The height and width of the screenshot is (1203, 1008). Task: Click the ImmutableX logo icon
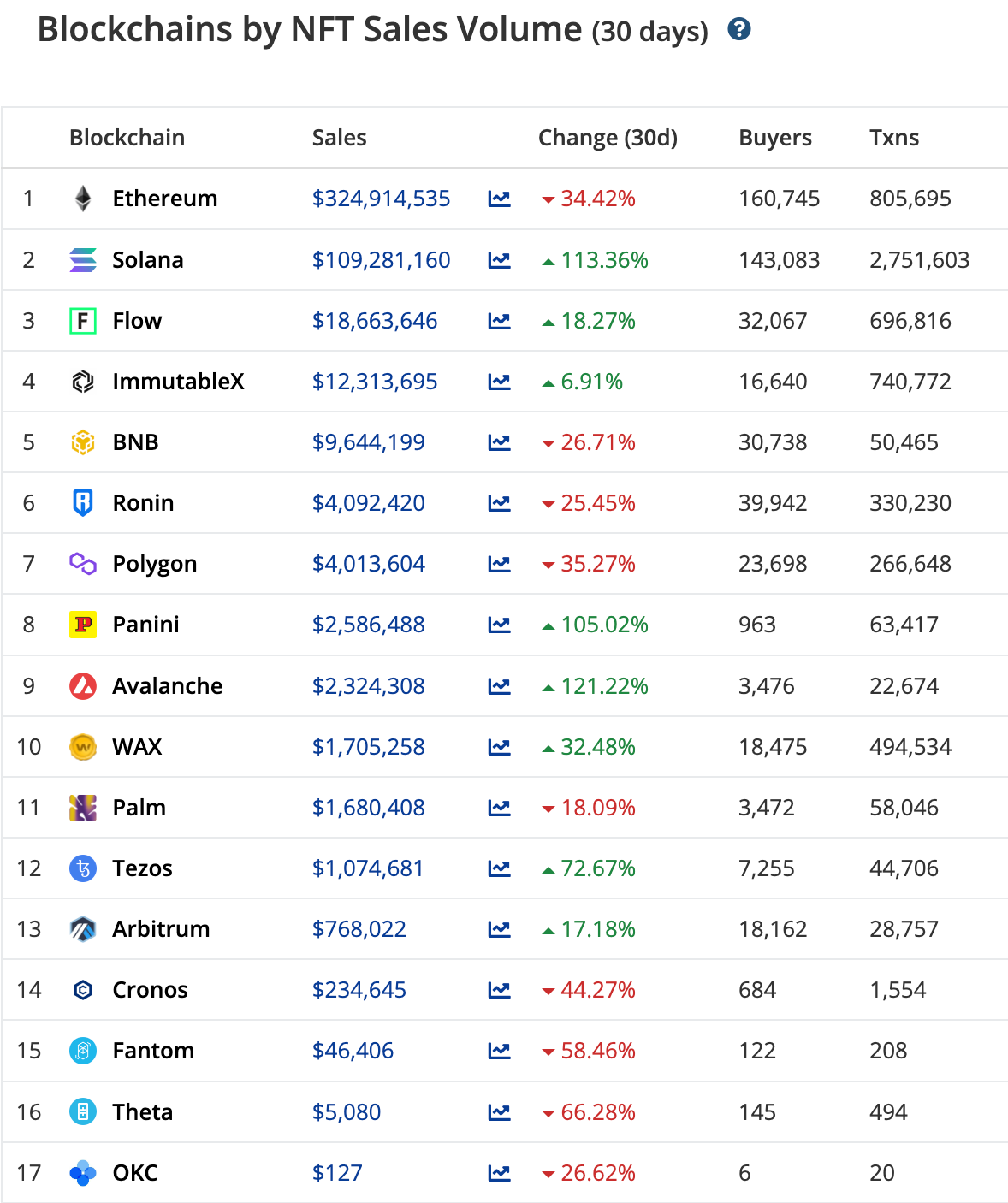pos(83,382)
